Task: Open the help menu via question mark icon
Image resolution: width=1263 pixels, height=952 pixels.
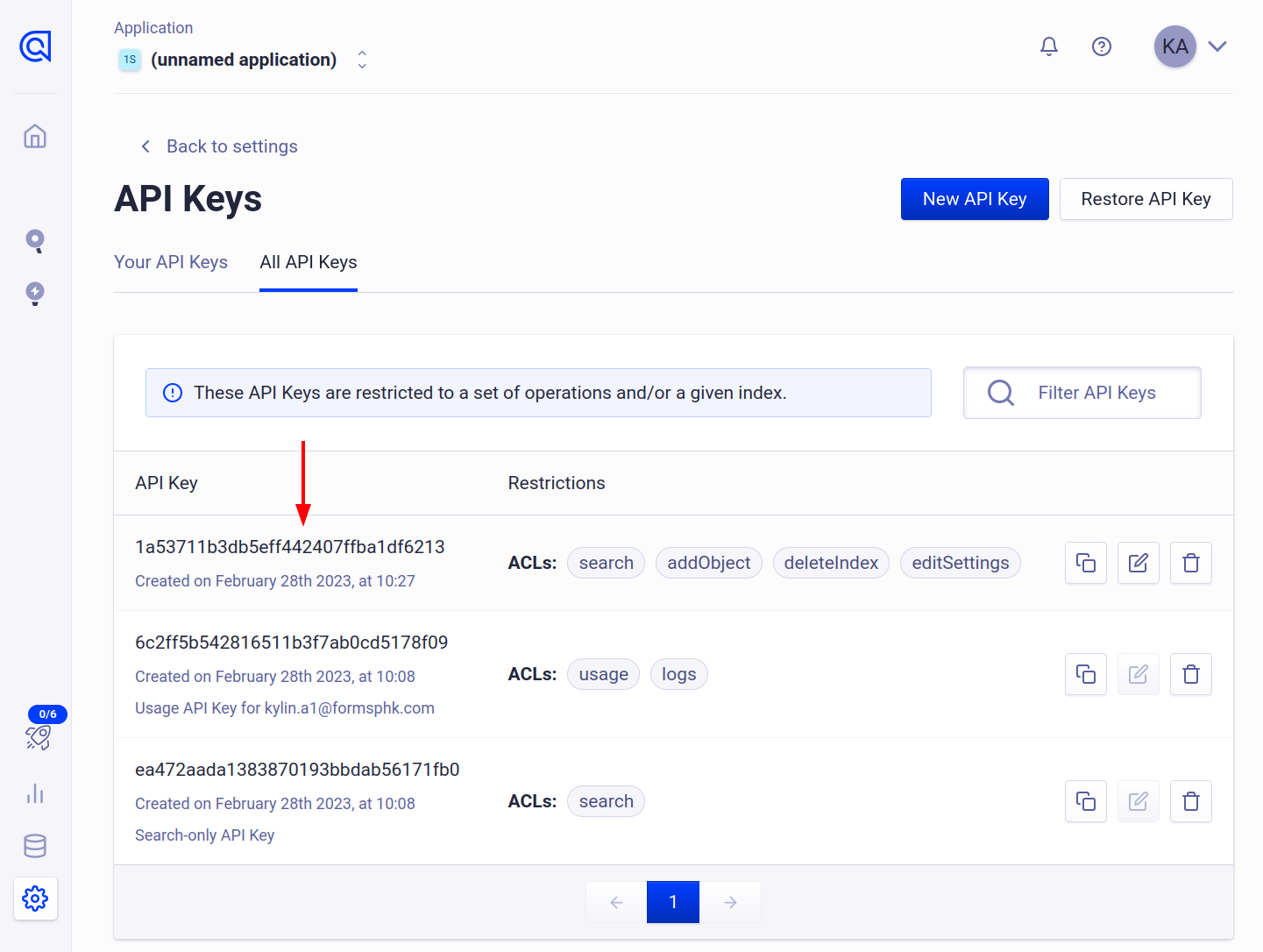Action: (1102, 46)
